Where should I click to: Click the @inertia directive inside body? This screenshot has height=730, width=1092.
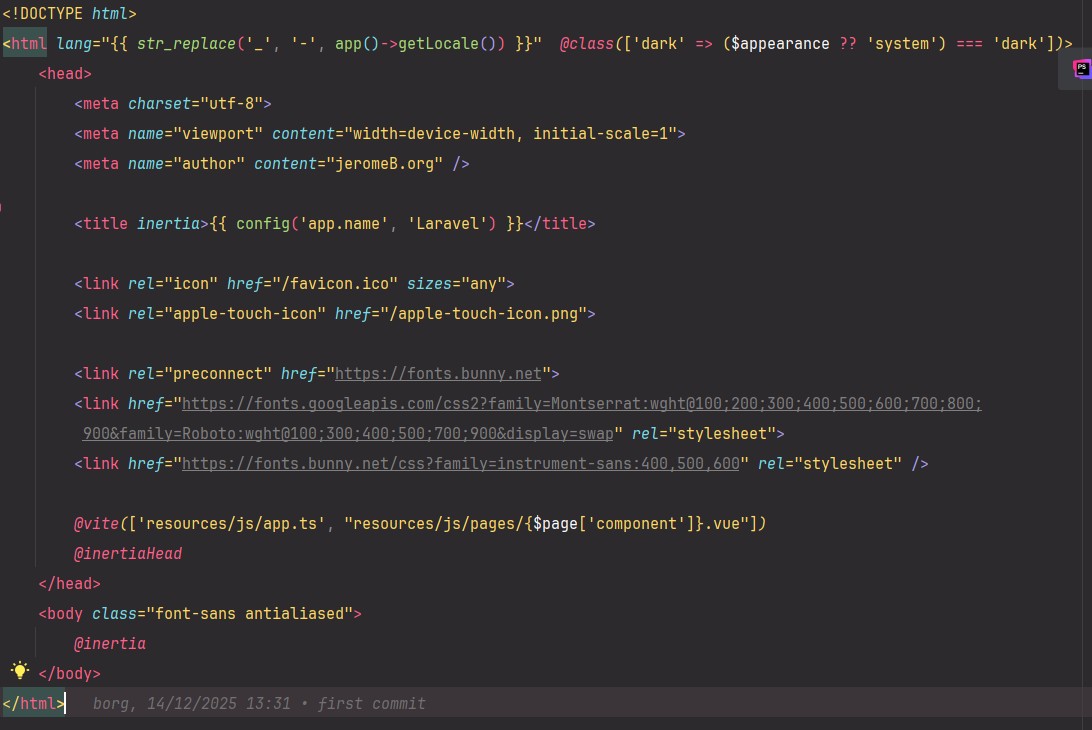[109, 644]
